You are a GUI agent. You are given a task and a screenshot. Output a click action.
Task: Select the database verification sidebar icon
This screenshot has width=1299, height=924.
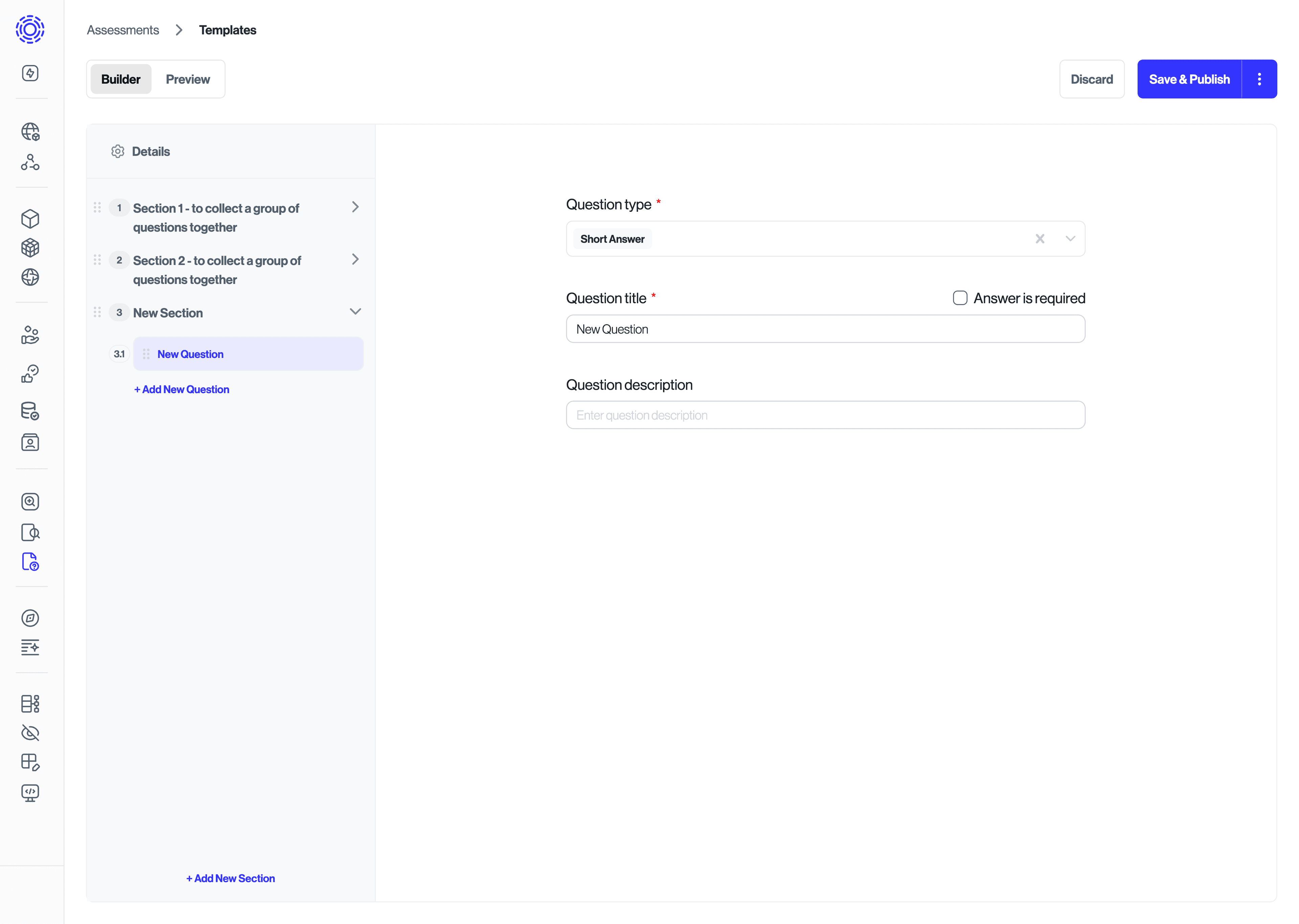[x=31, y=411]
